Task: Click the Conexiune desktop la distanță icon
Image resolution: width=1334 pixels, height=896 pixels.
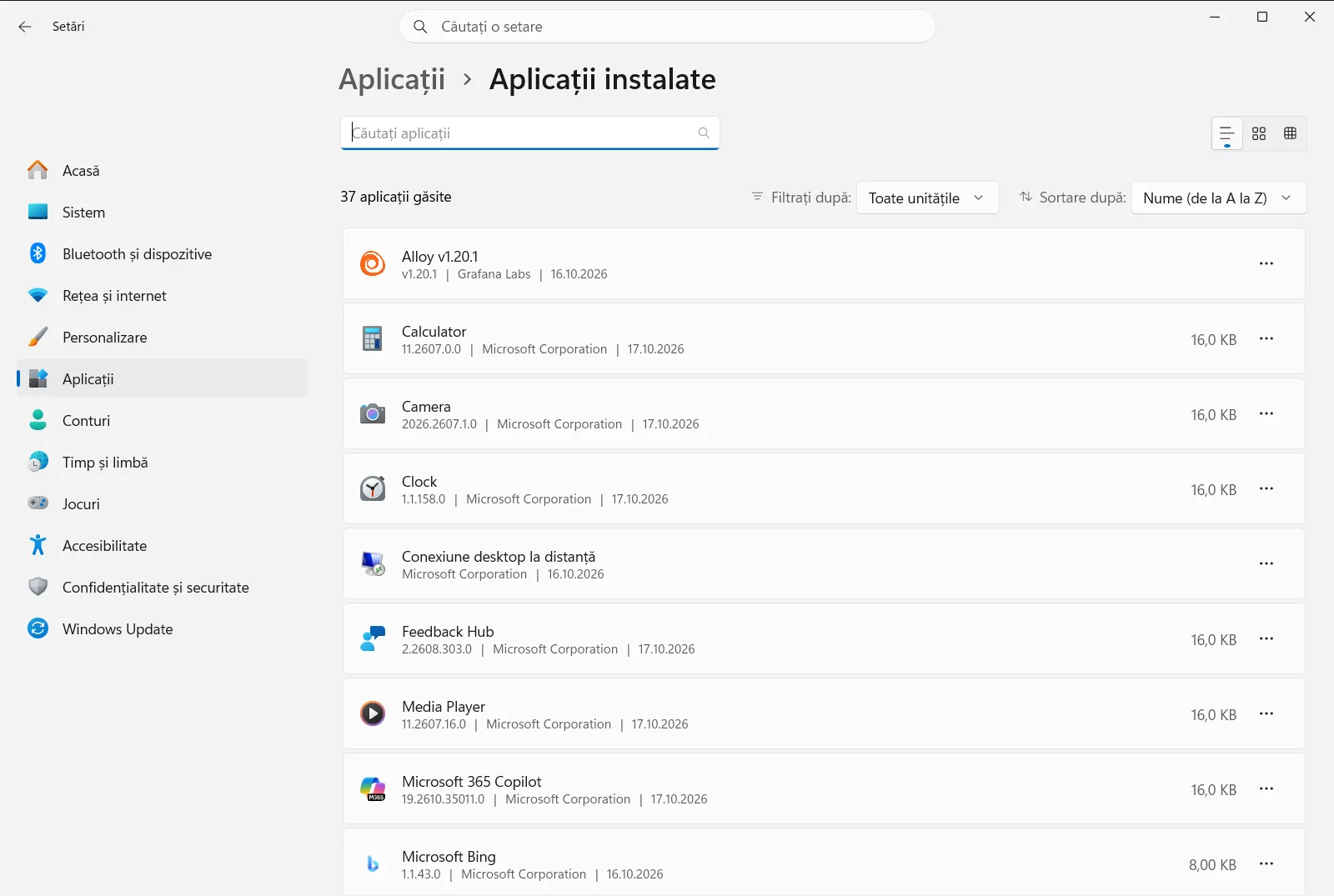Action: (373, 563)
